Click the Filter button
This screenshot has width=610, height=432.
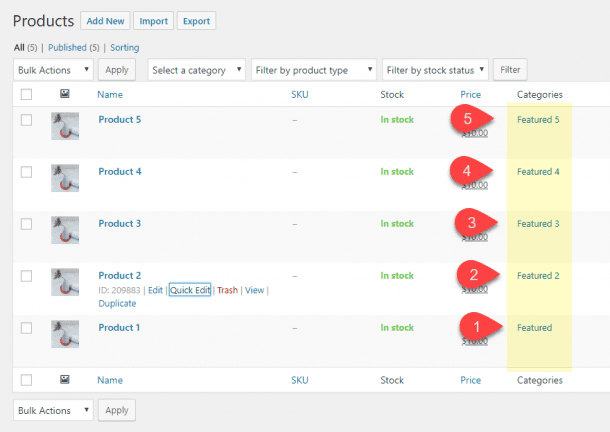click(511, 70)
